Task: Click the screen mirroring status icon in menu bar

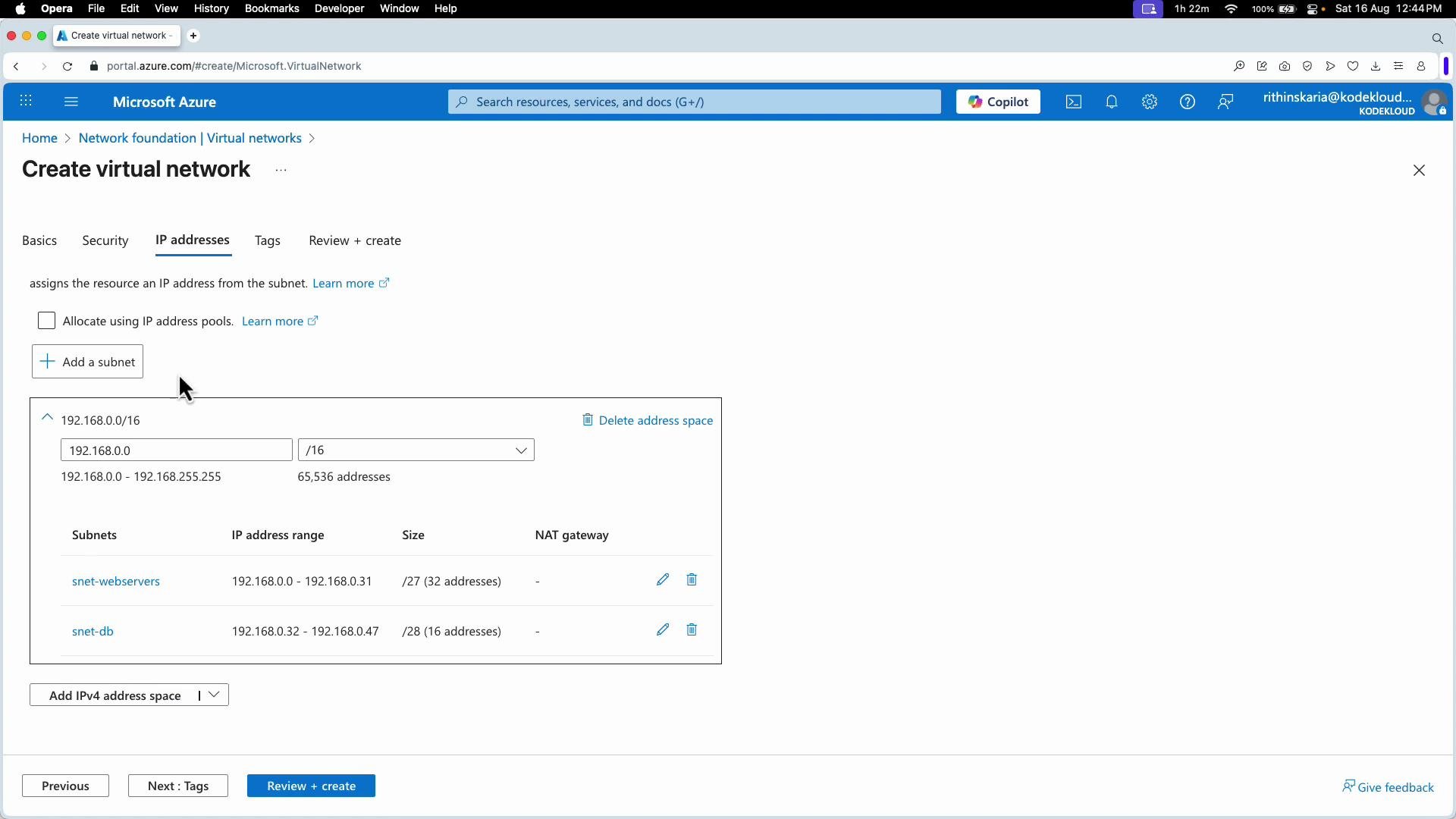Action: [x=1149, y=9]
